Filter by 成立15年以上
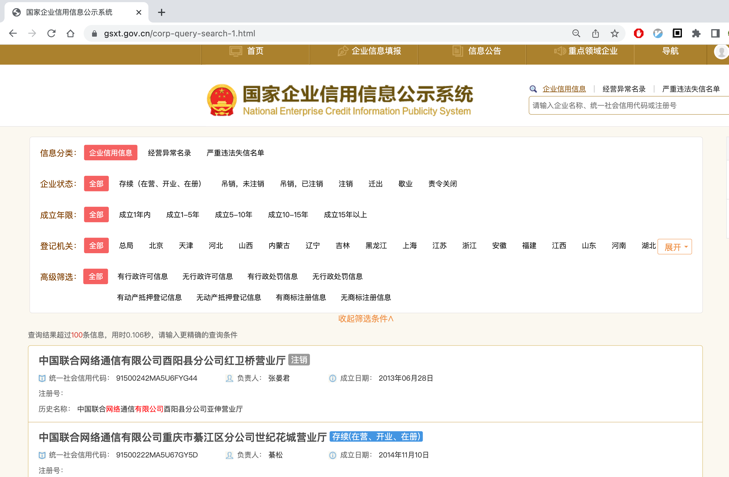 coord(345,215)
